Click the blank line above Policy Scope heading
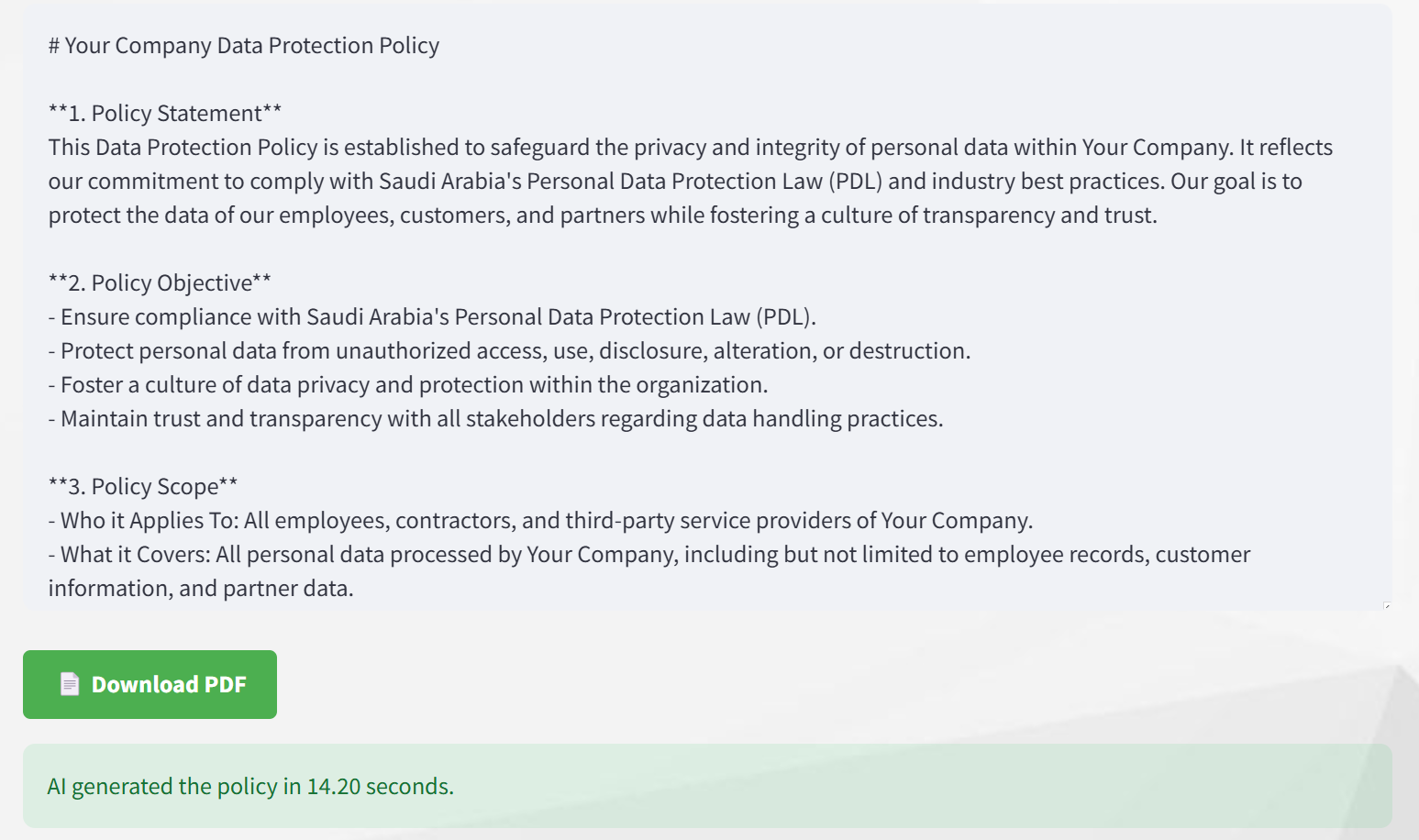This screenshot has width=1419, height=840. coord(707,453)
